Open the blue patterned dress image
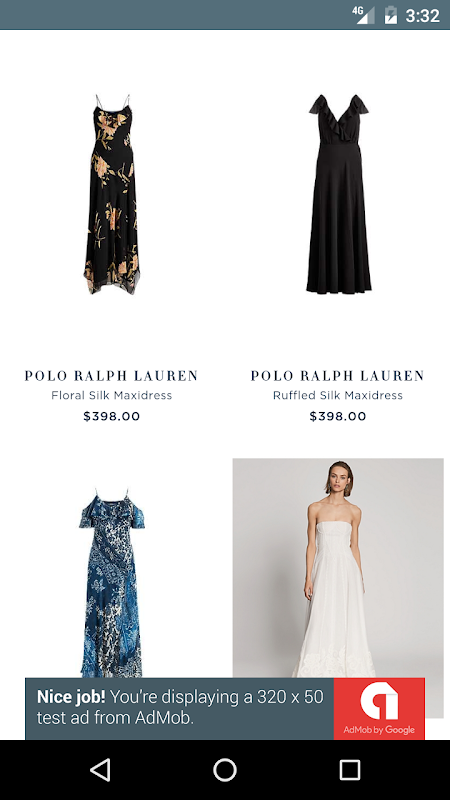 [x=112, y=583]
